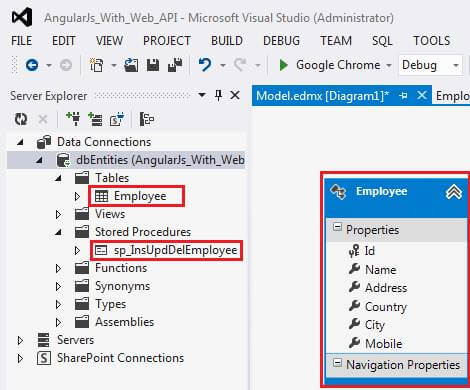Viewport: 470px width, 390px height.
Task: Open the PROJECT menu
Action: [167, 41]
